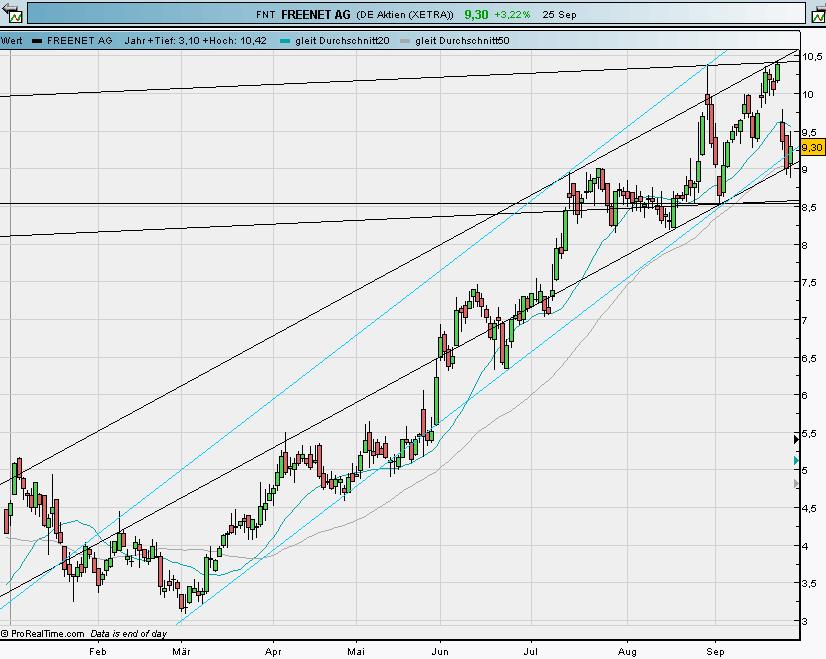Image resolution: width=826 pixels, height=659 pixels.
Task: Click the orange 9,30 current price tag
Action: tap(812, 147)
